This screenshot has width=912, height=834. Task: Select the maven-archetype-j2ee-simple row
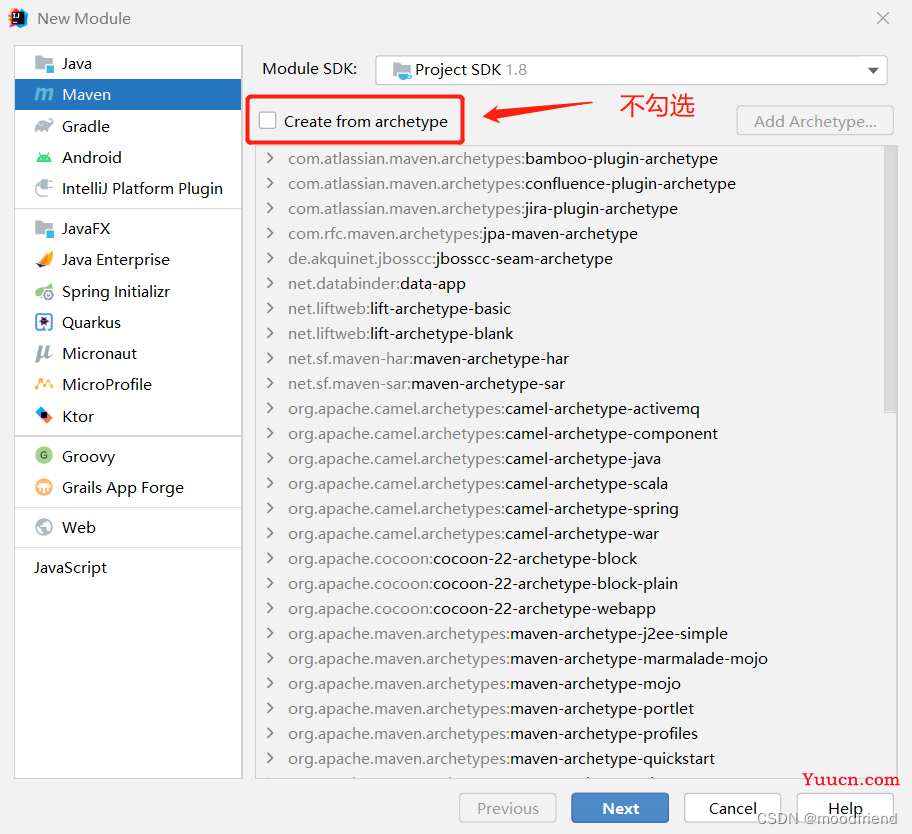[570, 633]
